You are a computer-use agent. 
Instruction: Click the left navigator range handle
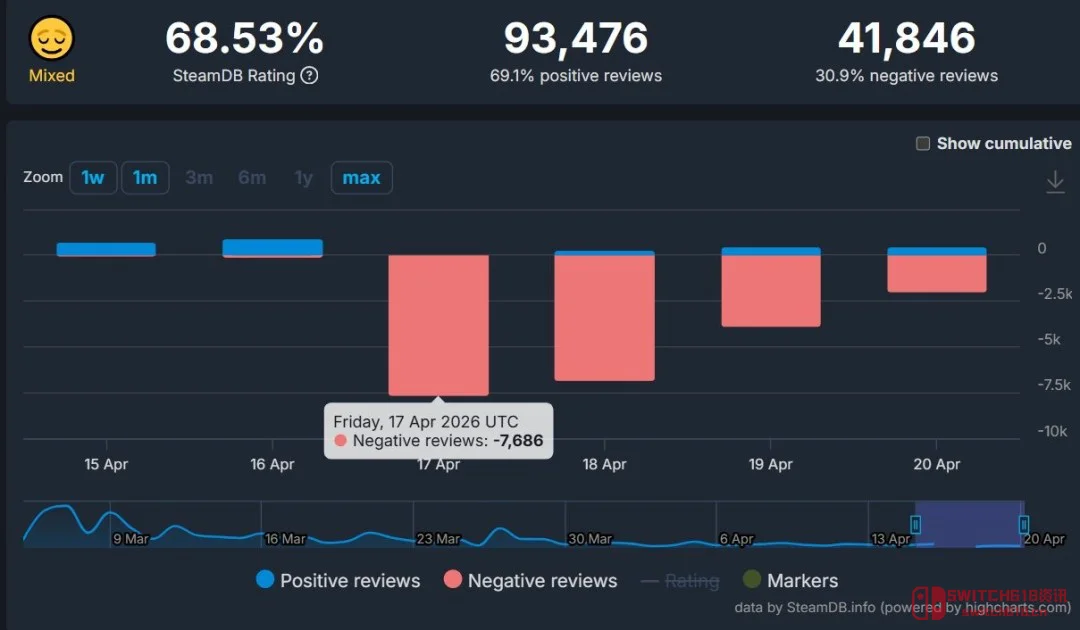pos(915,524)
